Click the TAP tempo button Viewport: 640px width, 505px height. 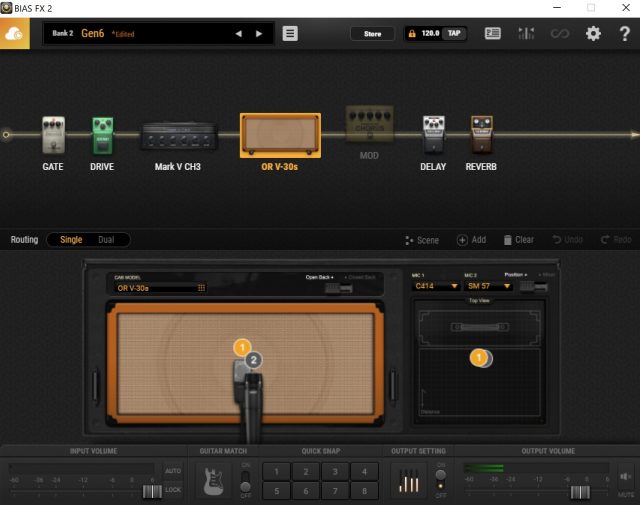click(x=454, y=33)
